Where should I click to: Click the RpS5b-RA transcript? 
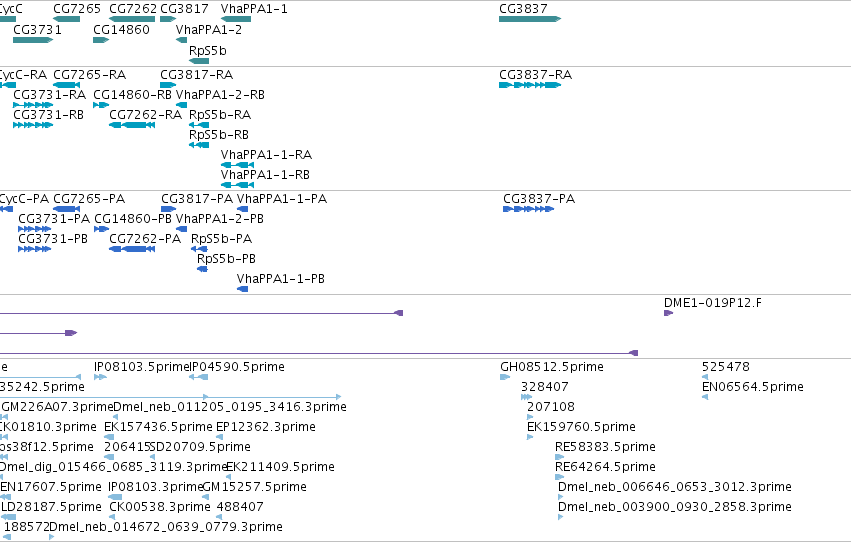[x=199, y=125]
